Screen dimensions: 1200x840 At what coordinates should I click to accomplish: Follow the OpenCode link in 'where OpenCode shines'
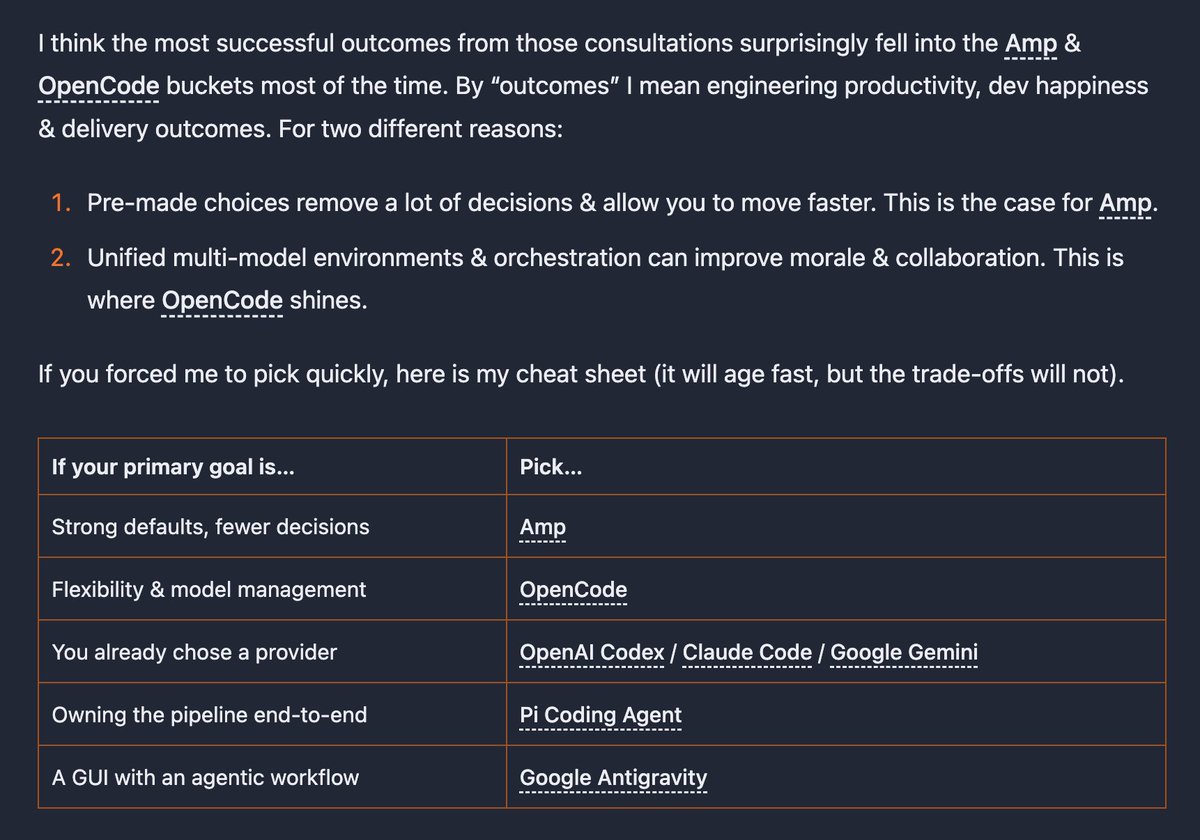(x=222, y=300)
